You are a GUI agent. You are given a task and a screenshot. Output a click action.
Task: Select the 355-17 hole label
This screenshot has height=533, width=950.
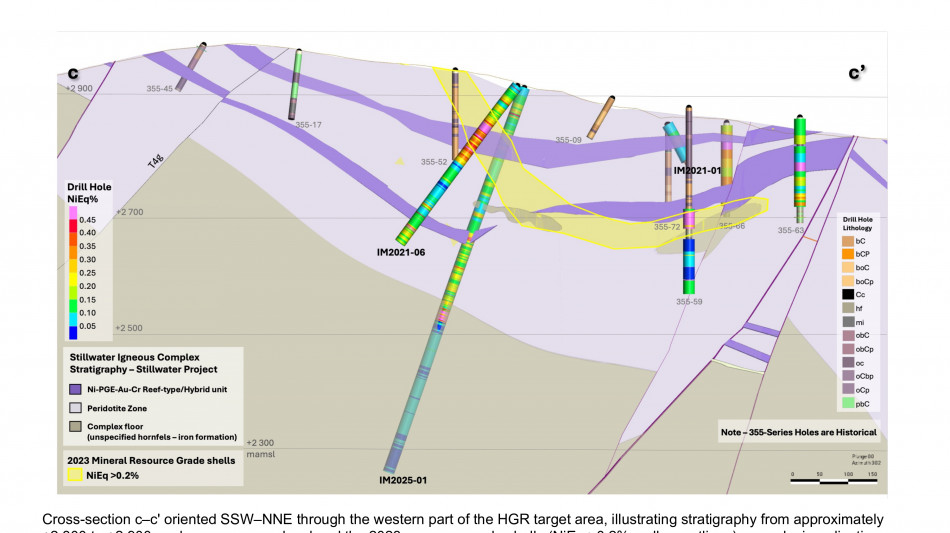[x=308, y=125]
